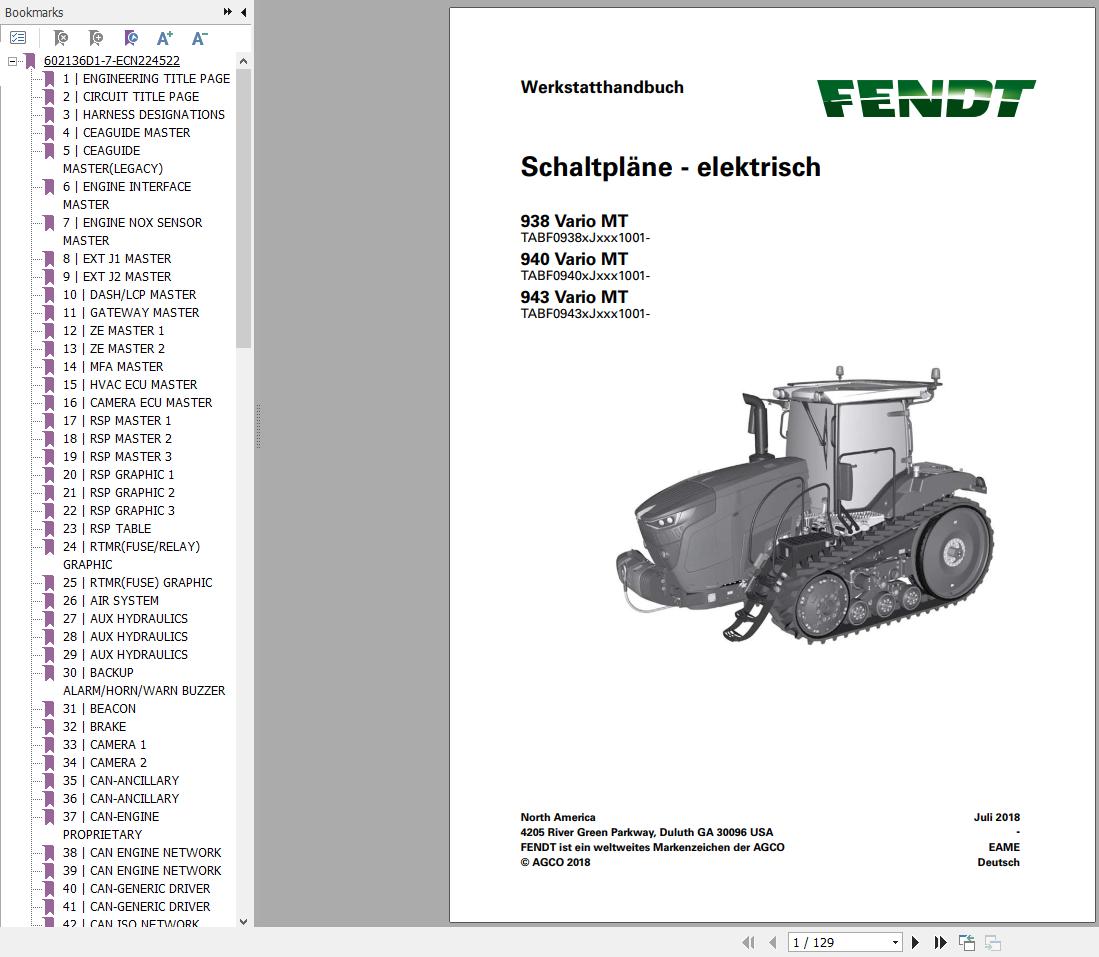The height and width of the screenshot is (957, 1099).
Task: Open bookmark 5 | CEAGUIDE MASTER(LEGACY)
Action: (x=113, y=159)
